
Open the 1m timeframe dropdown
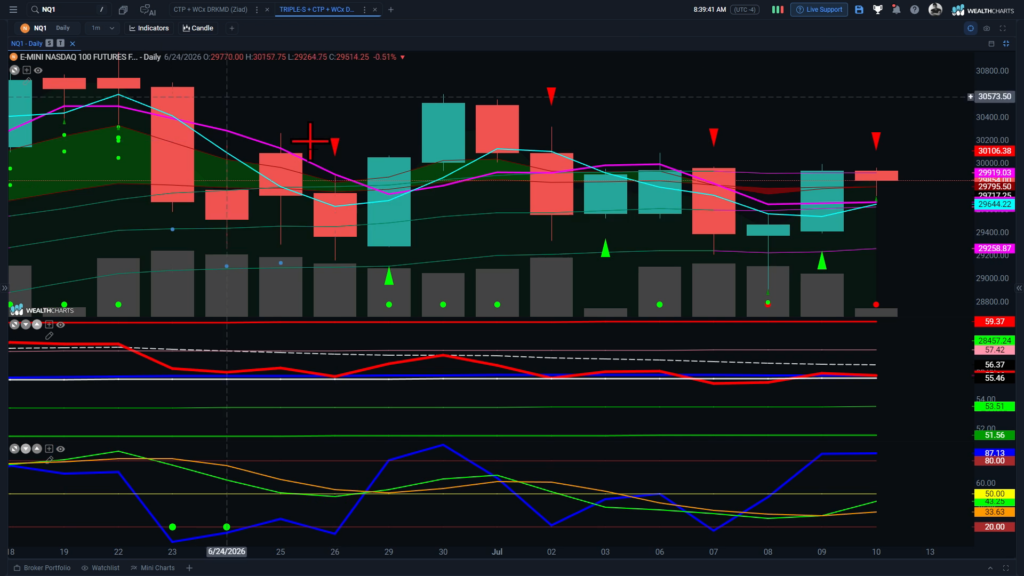point(103,28)
